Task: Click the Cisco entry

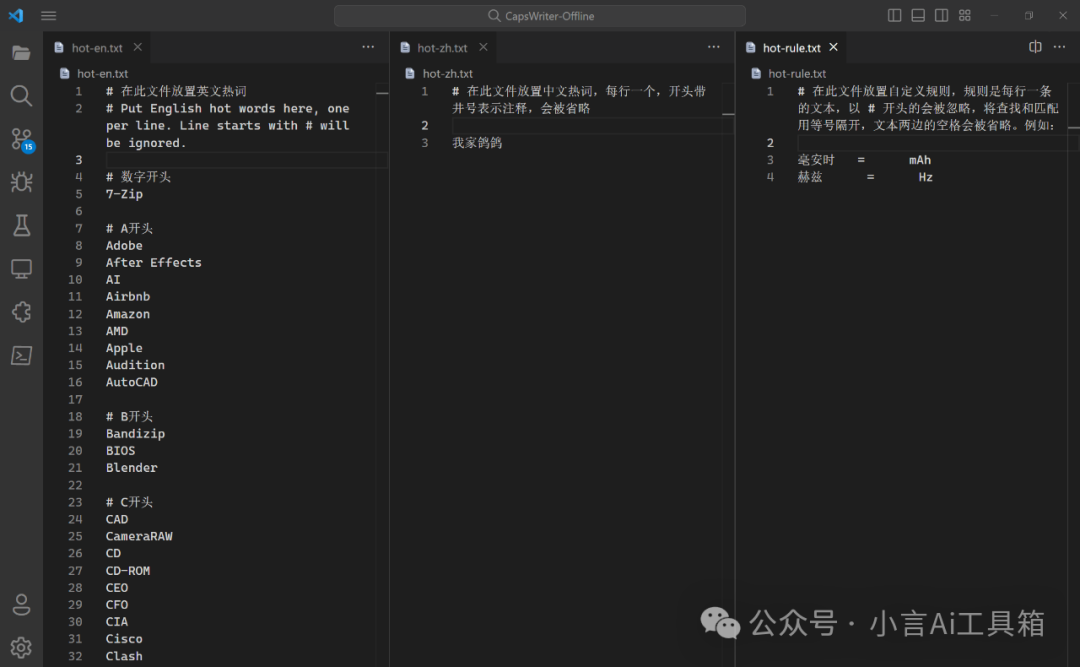Action: (x=124, y=639)
